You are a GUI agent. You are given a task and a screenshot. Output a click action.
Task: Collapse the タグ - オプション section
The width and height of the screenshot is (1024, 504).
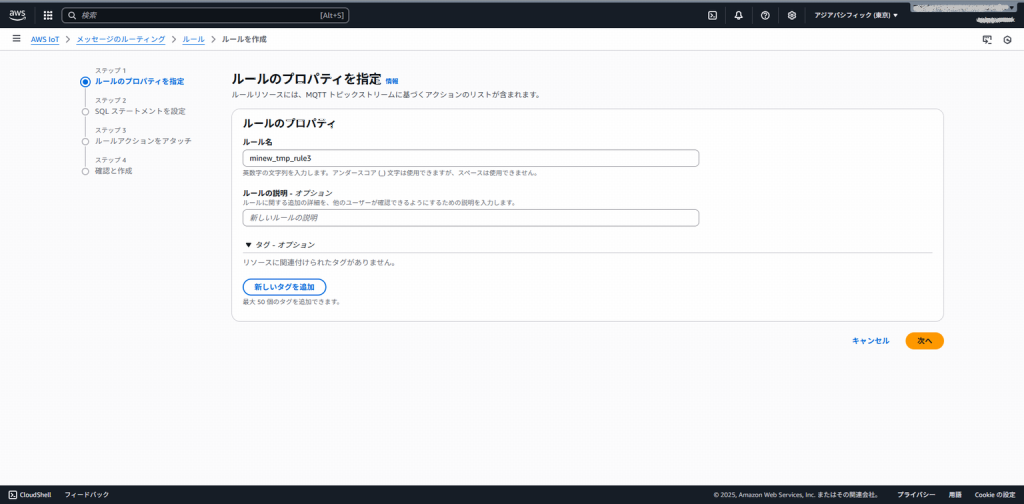click(x=280, y=244)
